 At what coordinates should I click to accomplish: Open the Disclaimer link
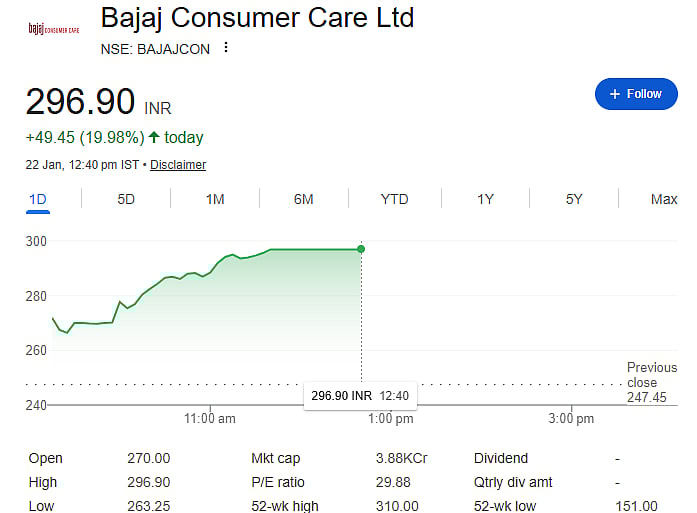pyautogui.click(x=178, y=165)
